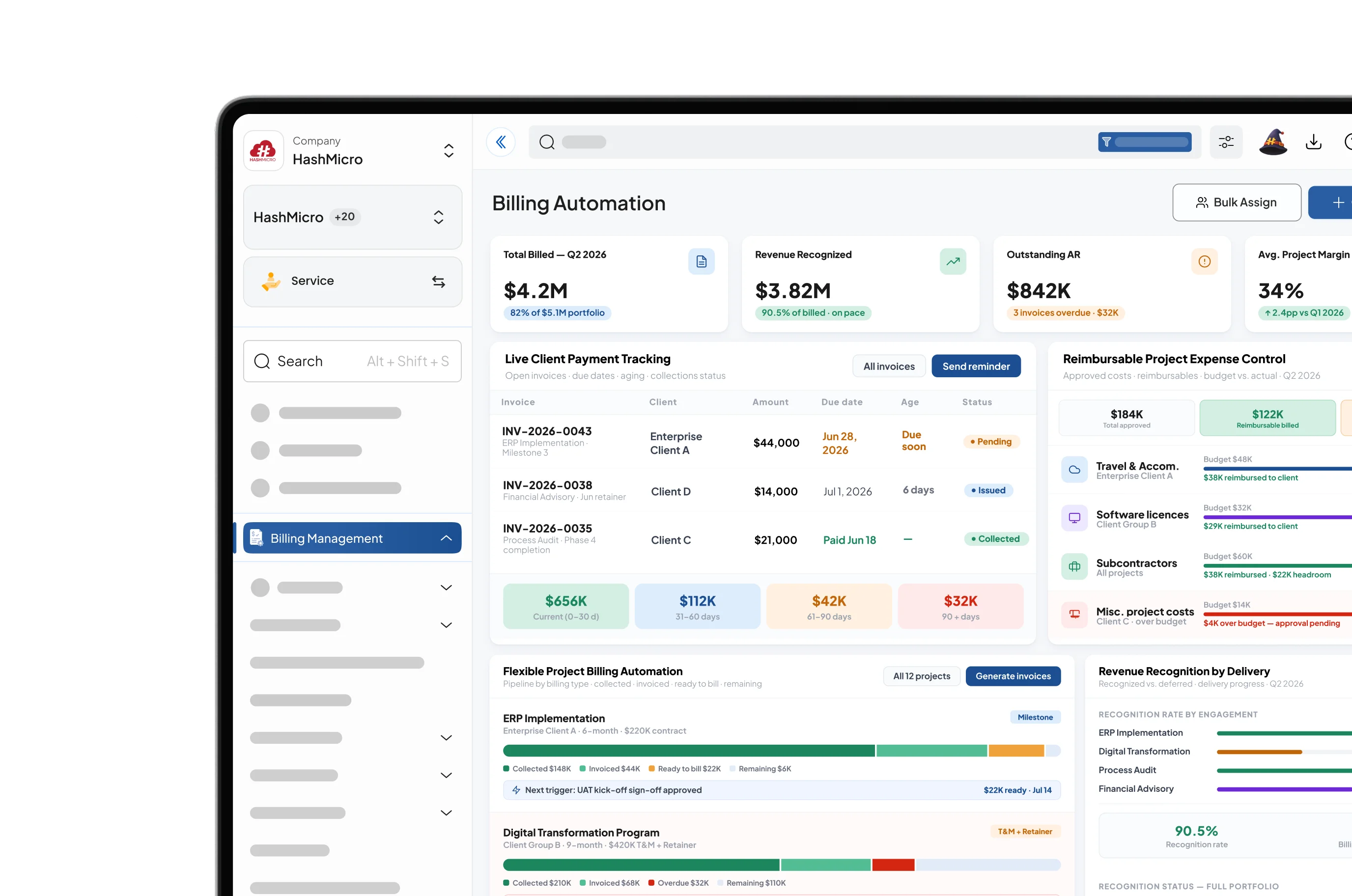
Task: Click the ERP Implementation billing progress bar
Action: pos(781,751)
